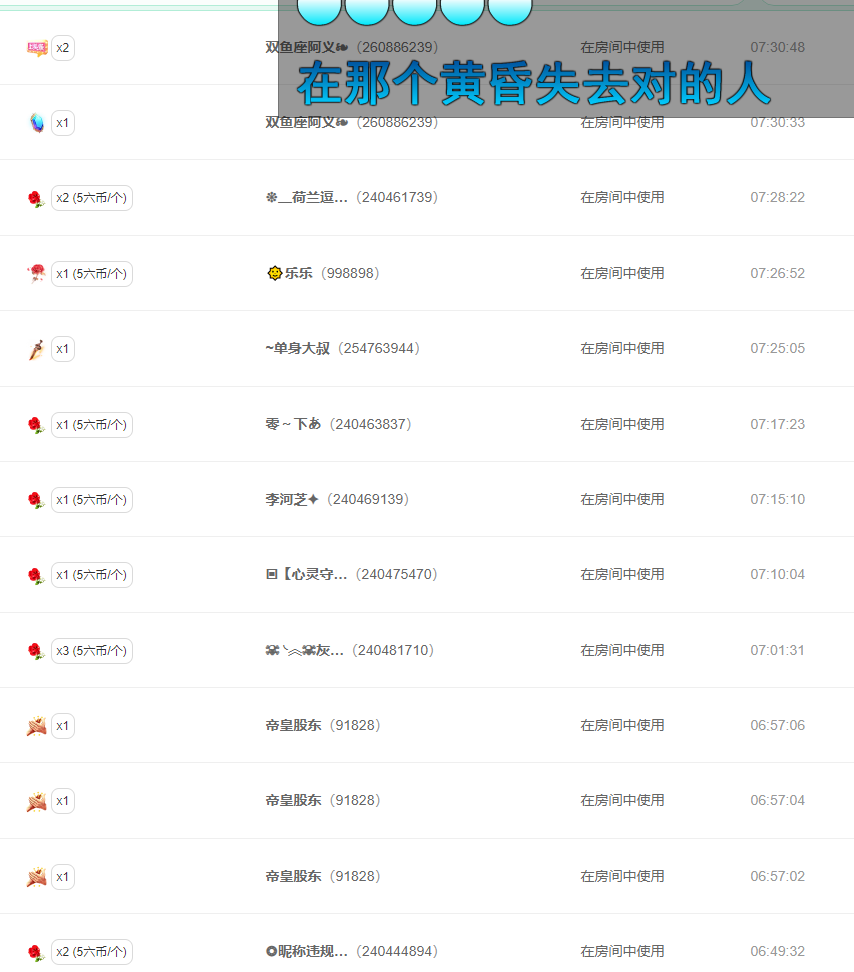Open user 灰… (240481710)
This screenshot has width=854, height=972.
[x=350, y=650]
